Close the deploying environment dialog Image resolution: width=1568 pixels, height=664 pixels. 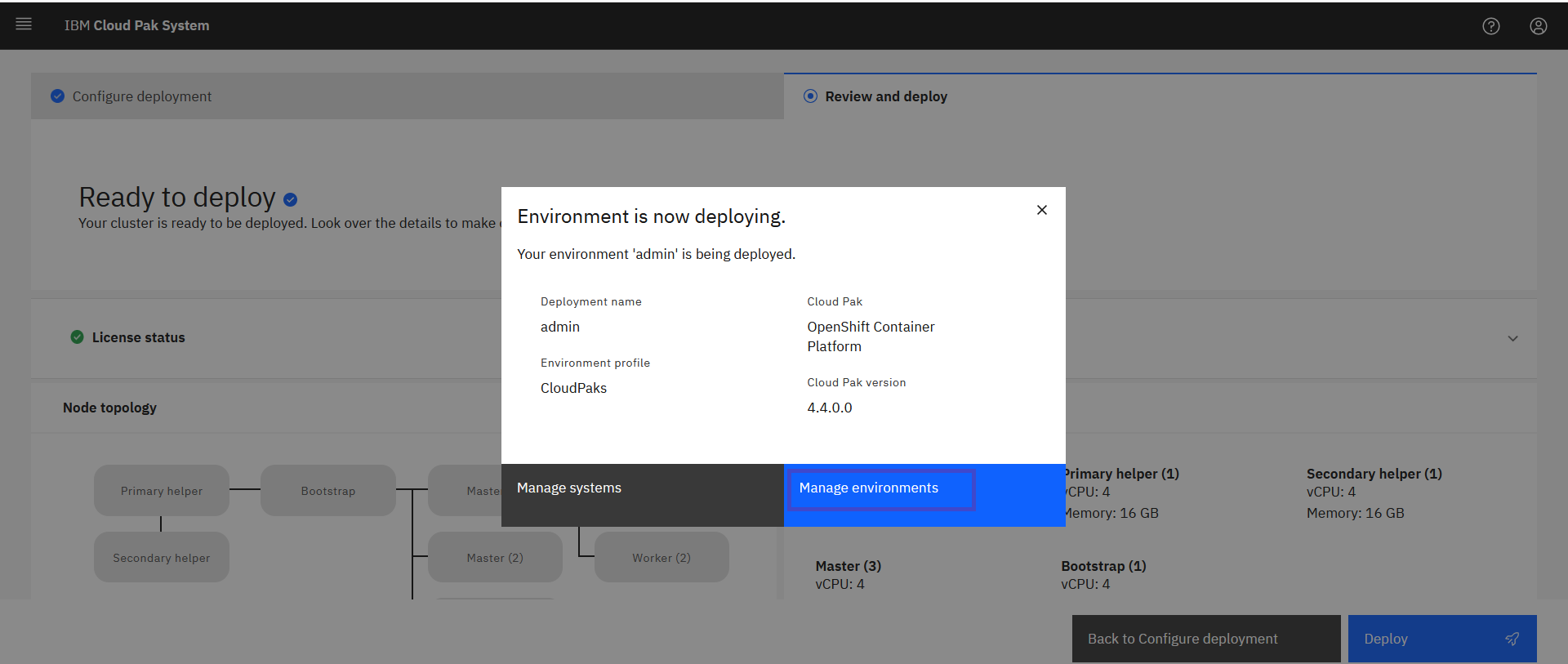tap(1041, 210)
